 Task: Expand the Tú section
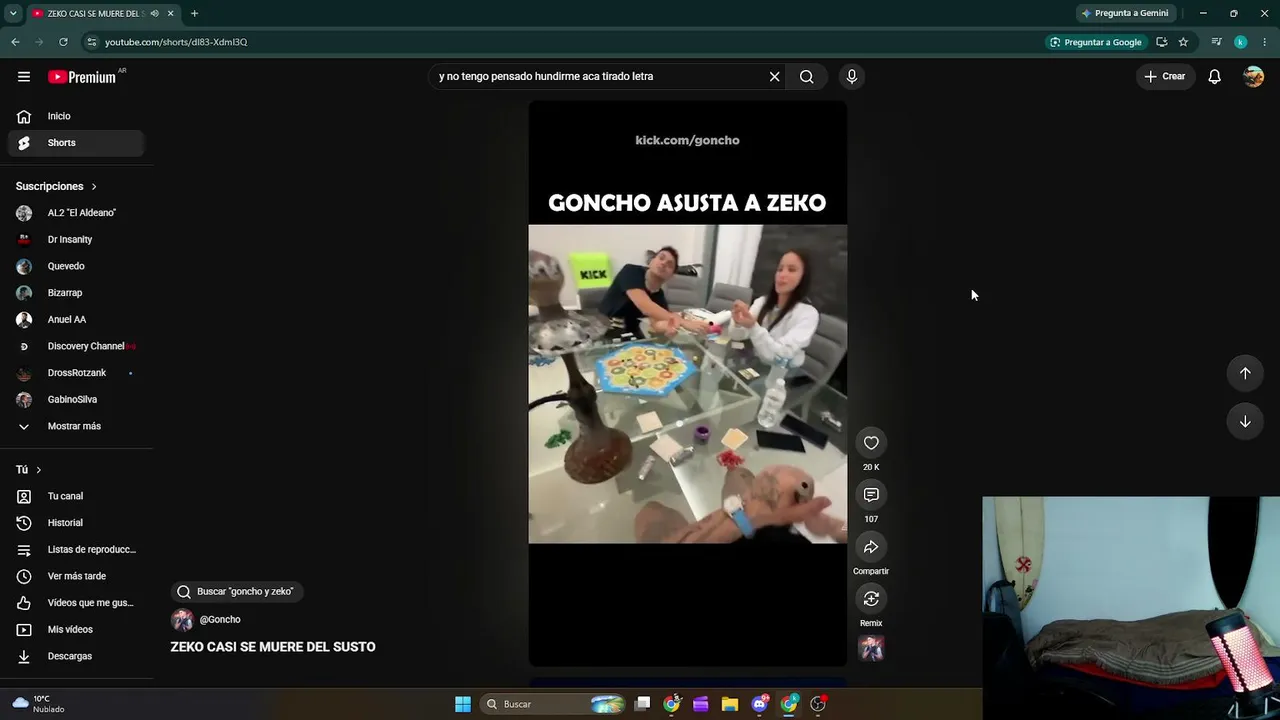29,470
